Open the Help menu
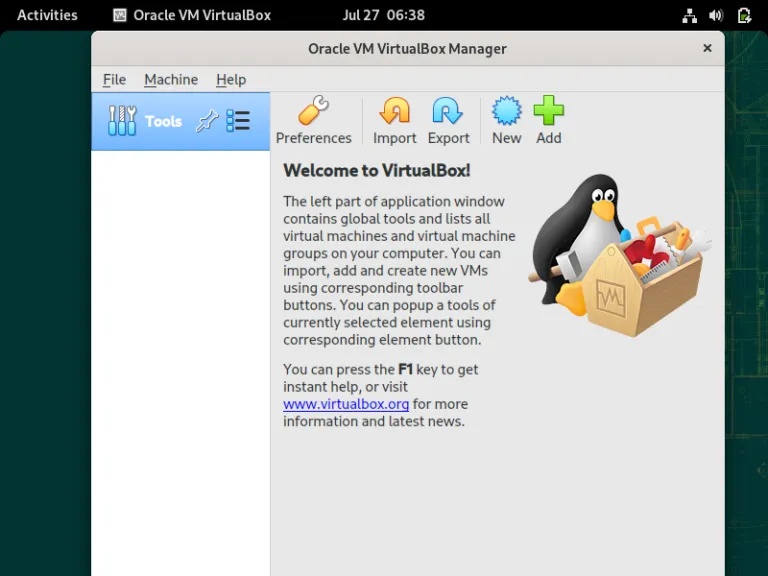This screenshot has height=576, width=768. [231, 79]
